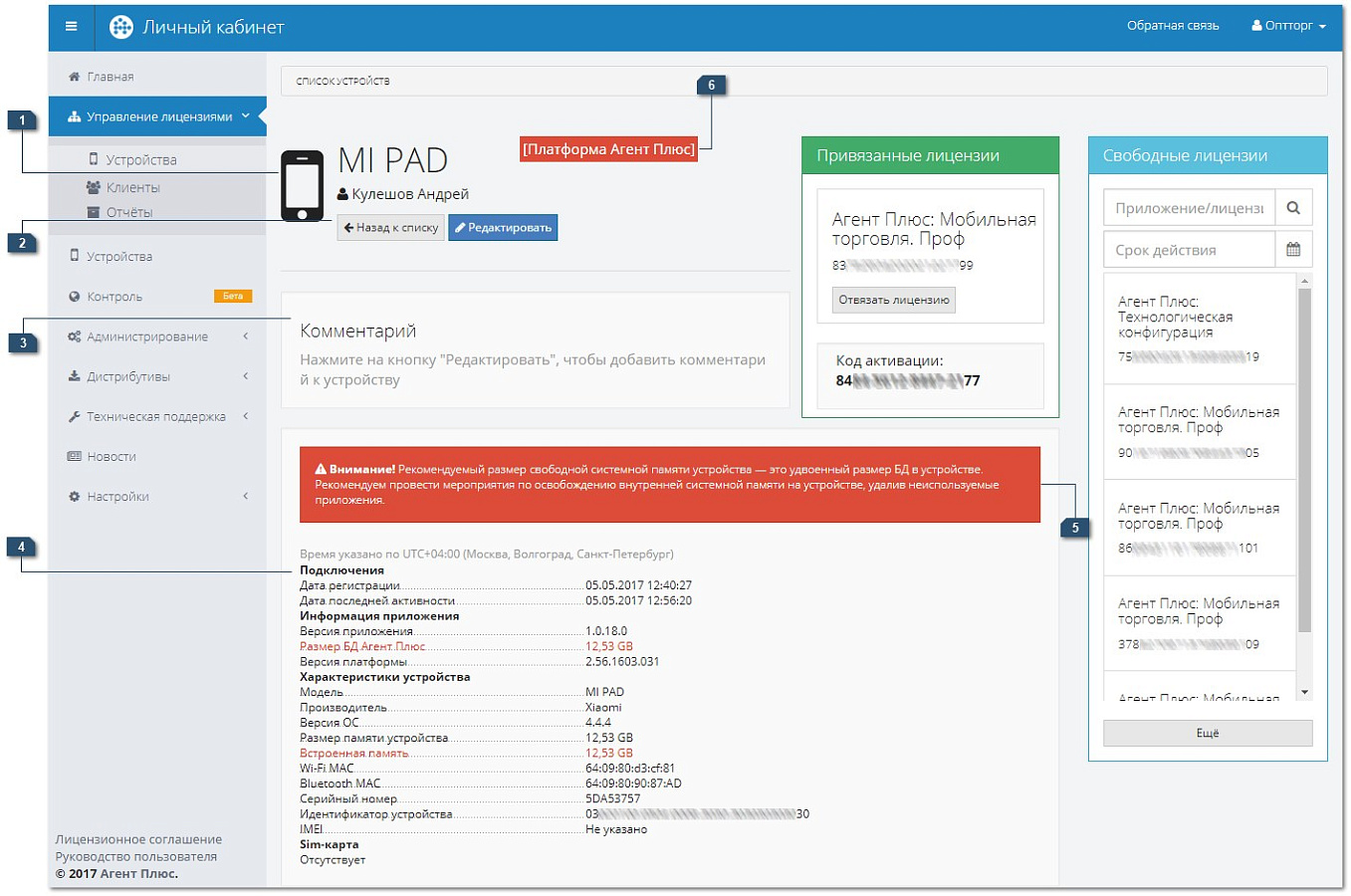Click the warning triangle icon in red alert
This screenshot has height=896, width=1351.
[x=321, y=469]
